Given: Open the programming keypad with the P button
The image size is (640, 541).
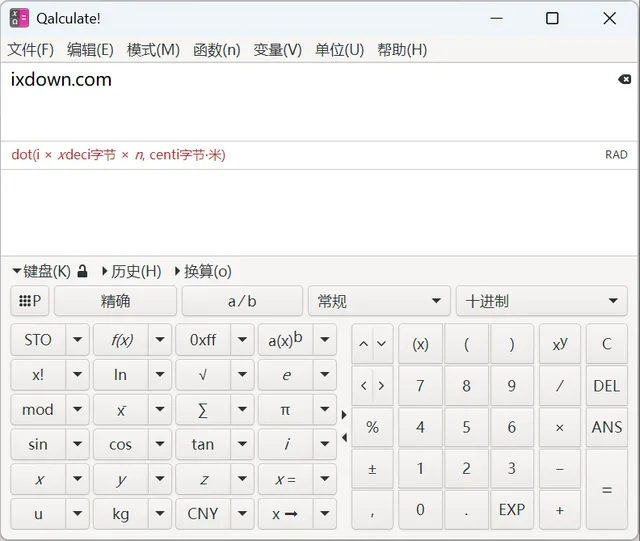Looking at the screenshot, I should [30, 301].
